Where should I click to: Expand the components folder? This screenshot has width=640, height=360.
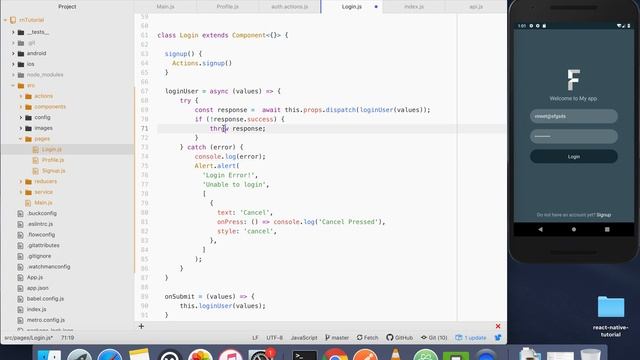[x=21, y=107]
